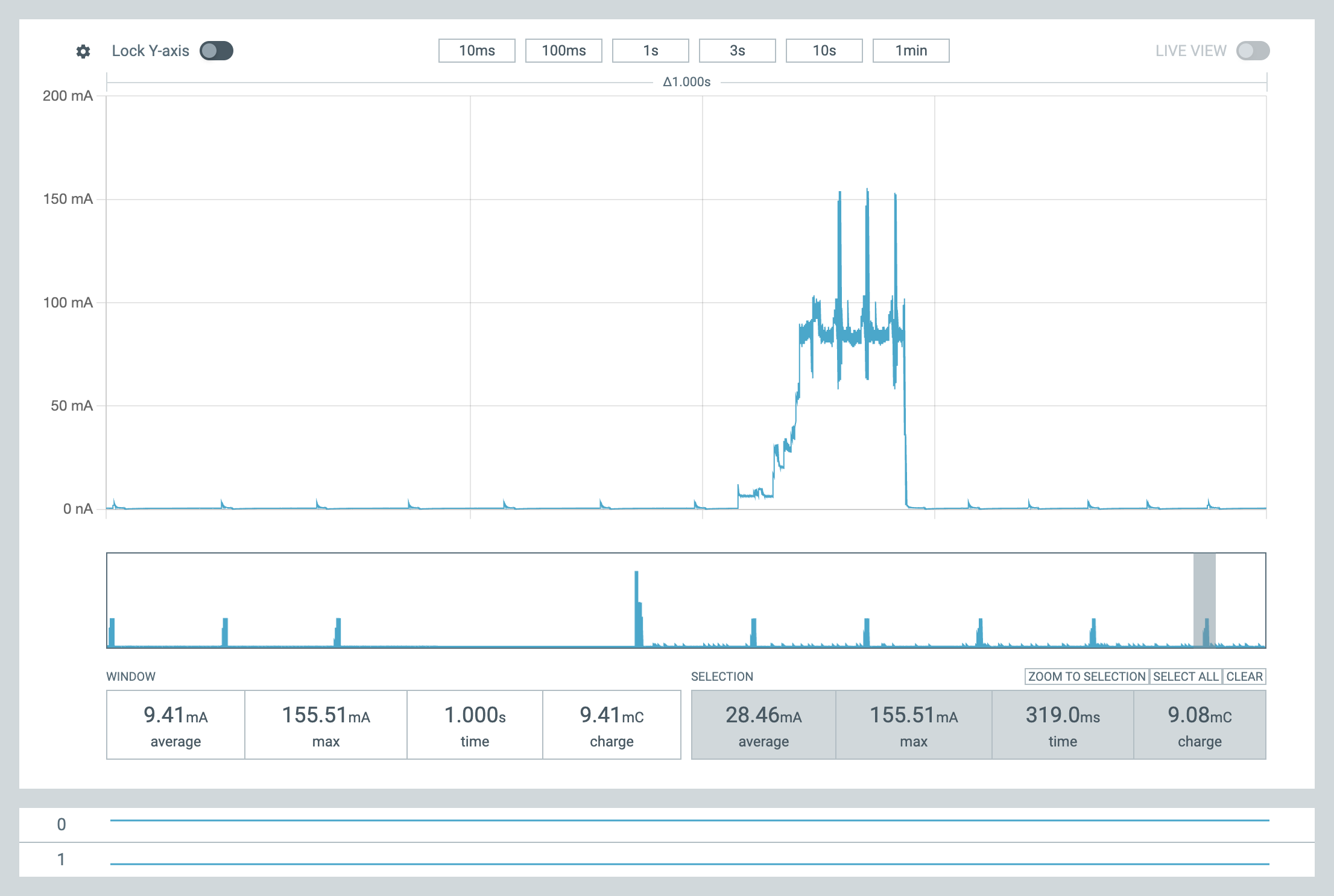Open the chart settings gear icon
This screenshot has width=1334, height=896.
pos(83,51)
